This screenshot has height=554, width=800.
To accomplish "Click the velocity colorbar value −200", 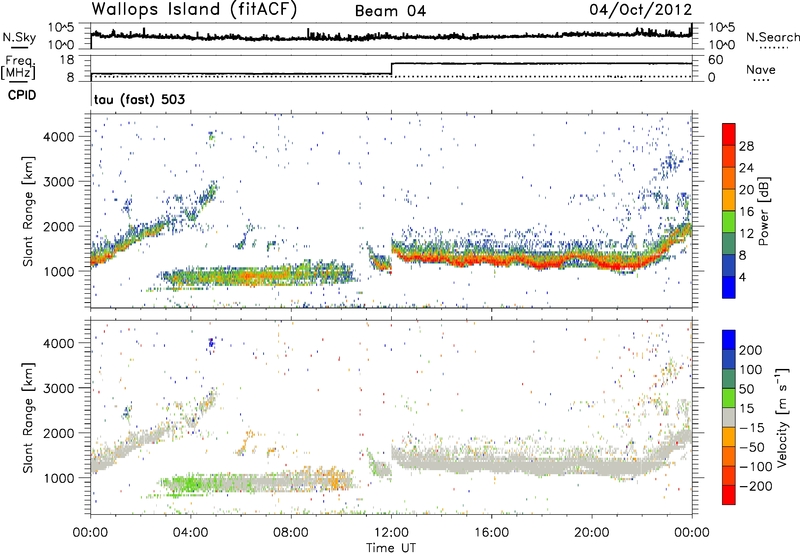I will coord(756,486).
